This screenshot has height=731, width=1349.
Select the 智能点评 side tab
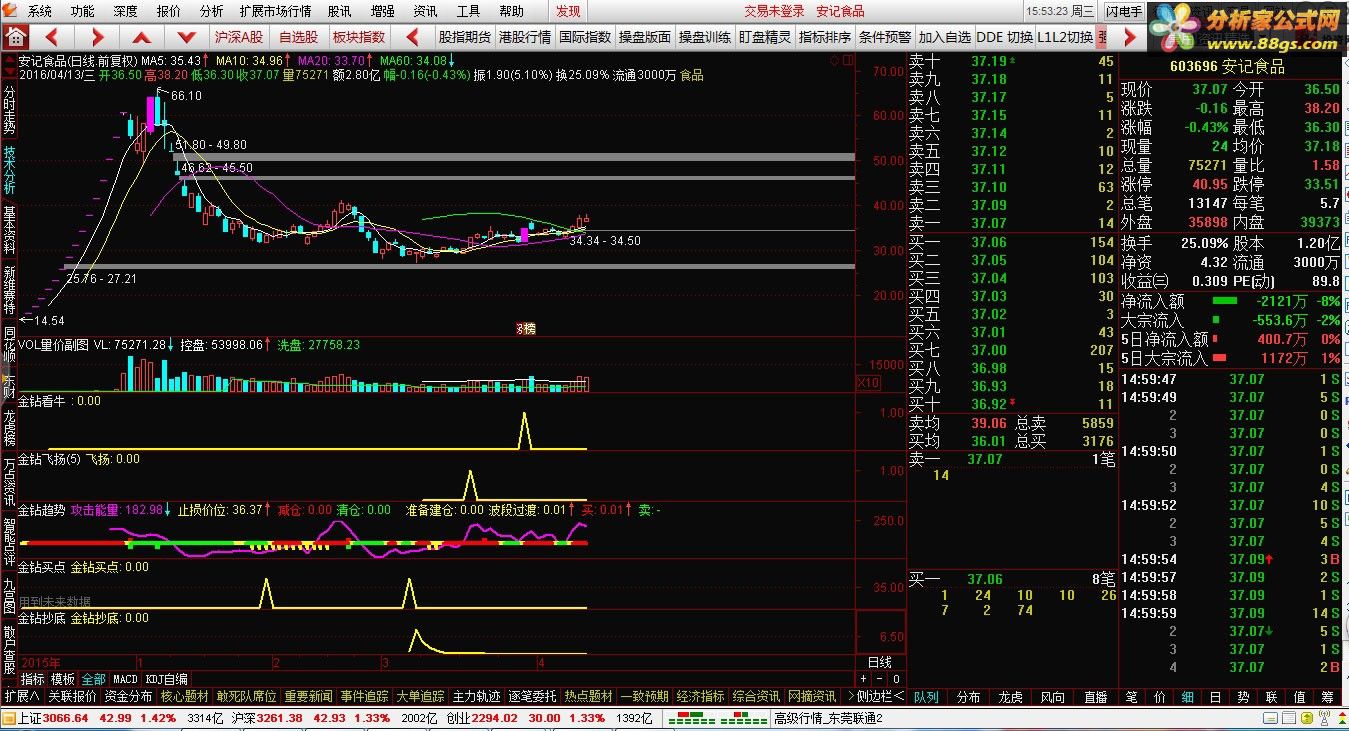[9, 543]
